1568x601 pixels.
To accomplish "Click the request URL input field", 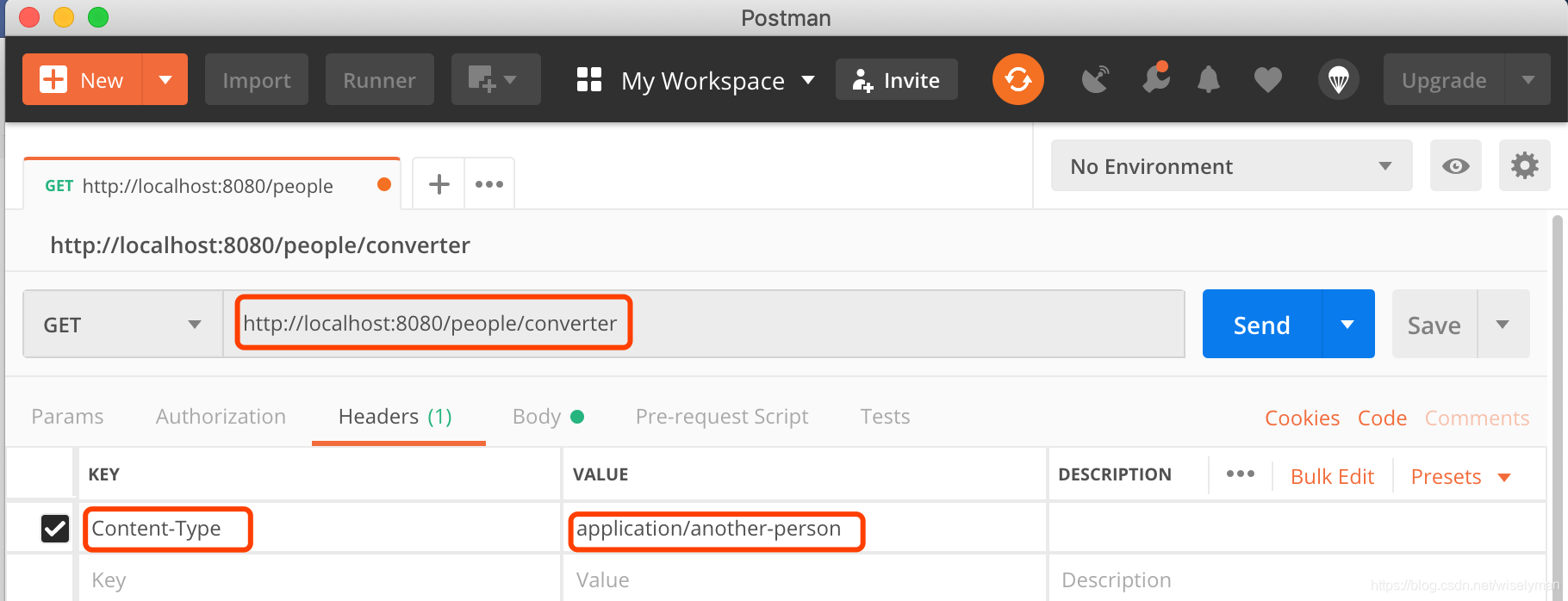I will [x=704, y=324].
